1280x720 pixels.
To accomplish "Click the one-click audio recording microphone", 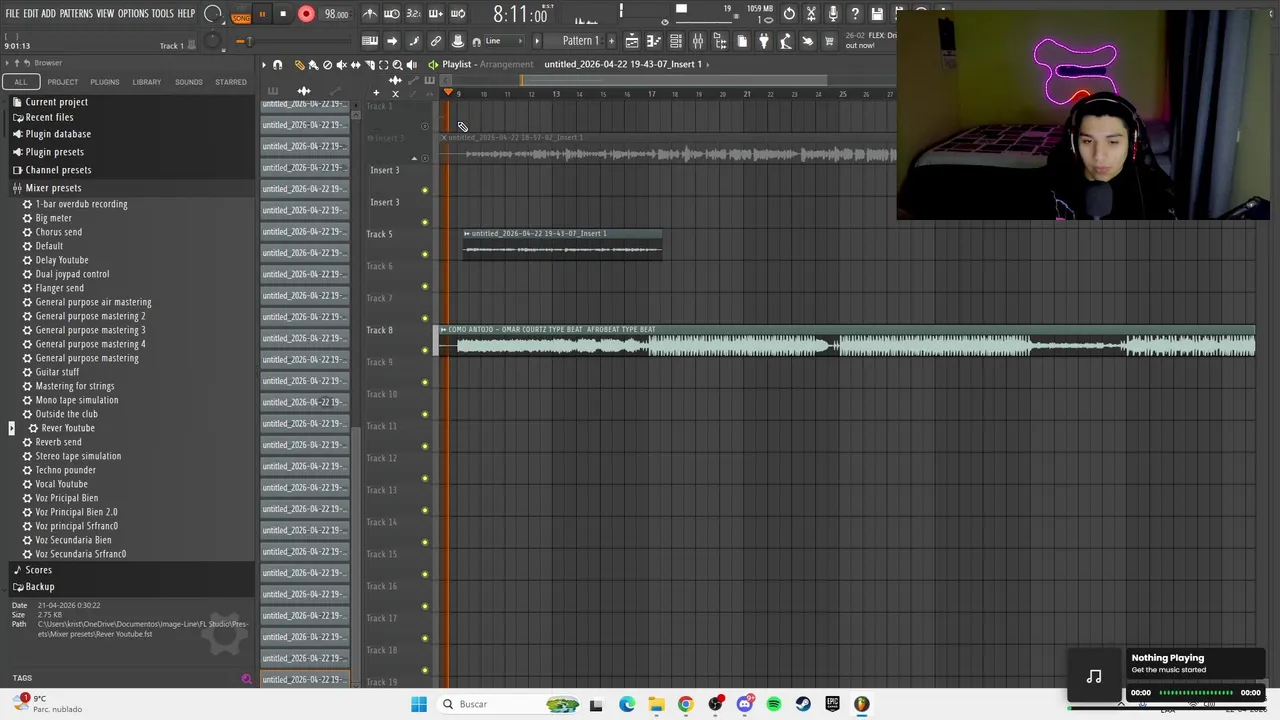I will [833, 13].
